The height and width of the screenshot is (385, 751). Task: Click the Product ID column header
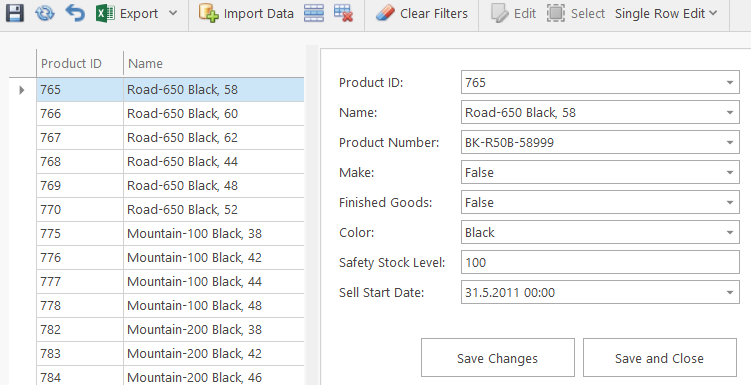(80, 63)
